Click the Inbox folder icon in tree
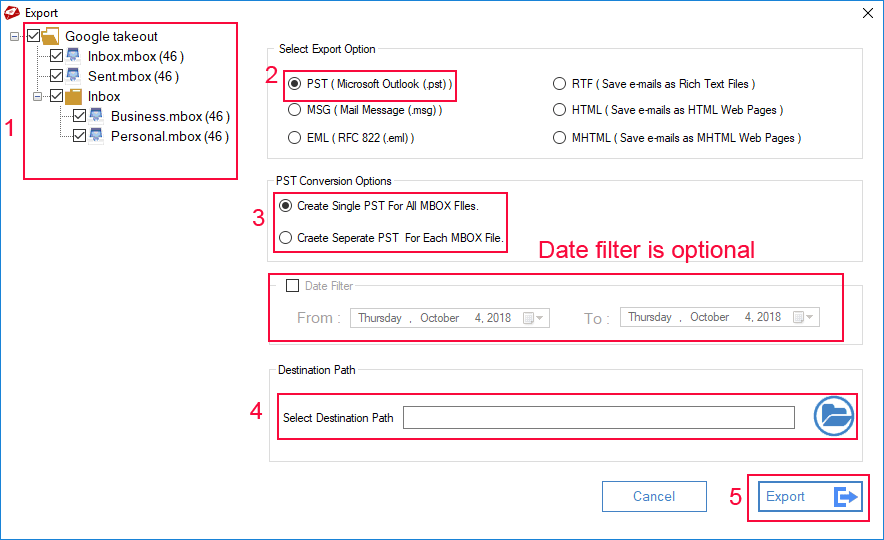Viewport: 884px width, 540px height. pos(73,96)
